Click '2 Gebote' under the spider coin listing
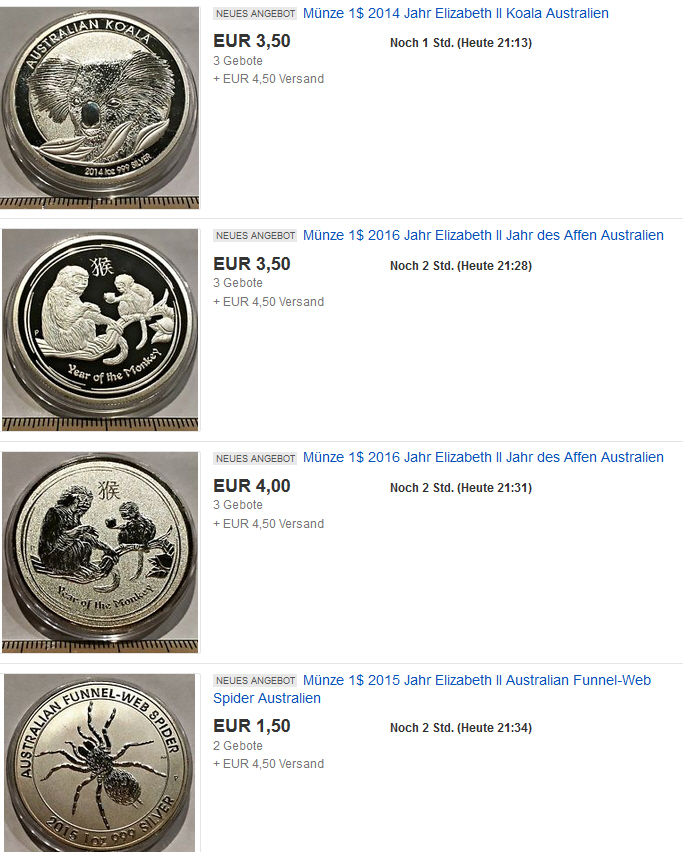683x852 pixels. (238, 746)
